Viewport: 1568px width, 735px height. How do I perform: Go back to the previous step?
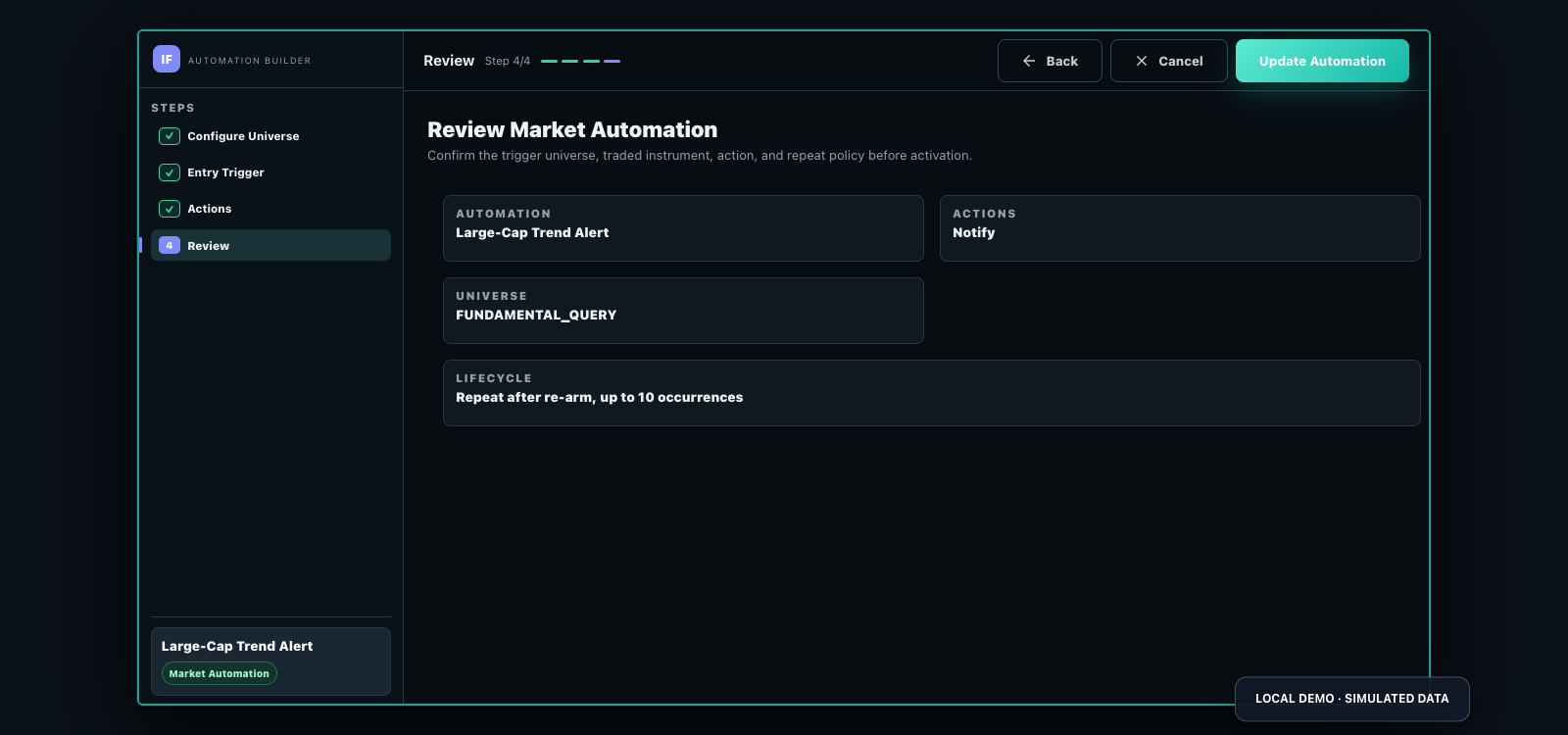tap(1050, 61)
